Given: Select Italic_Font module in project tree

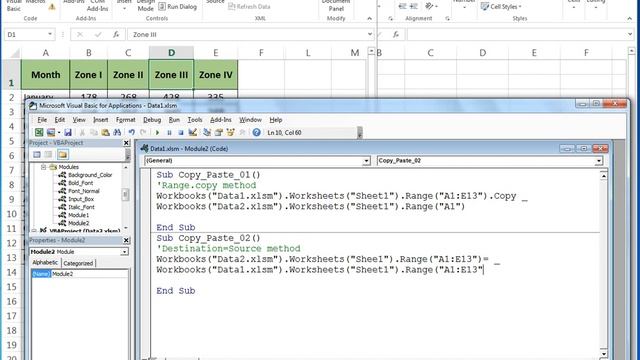Looking at the screenshot, I should tap(81, 207).
